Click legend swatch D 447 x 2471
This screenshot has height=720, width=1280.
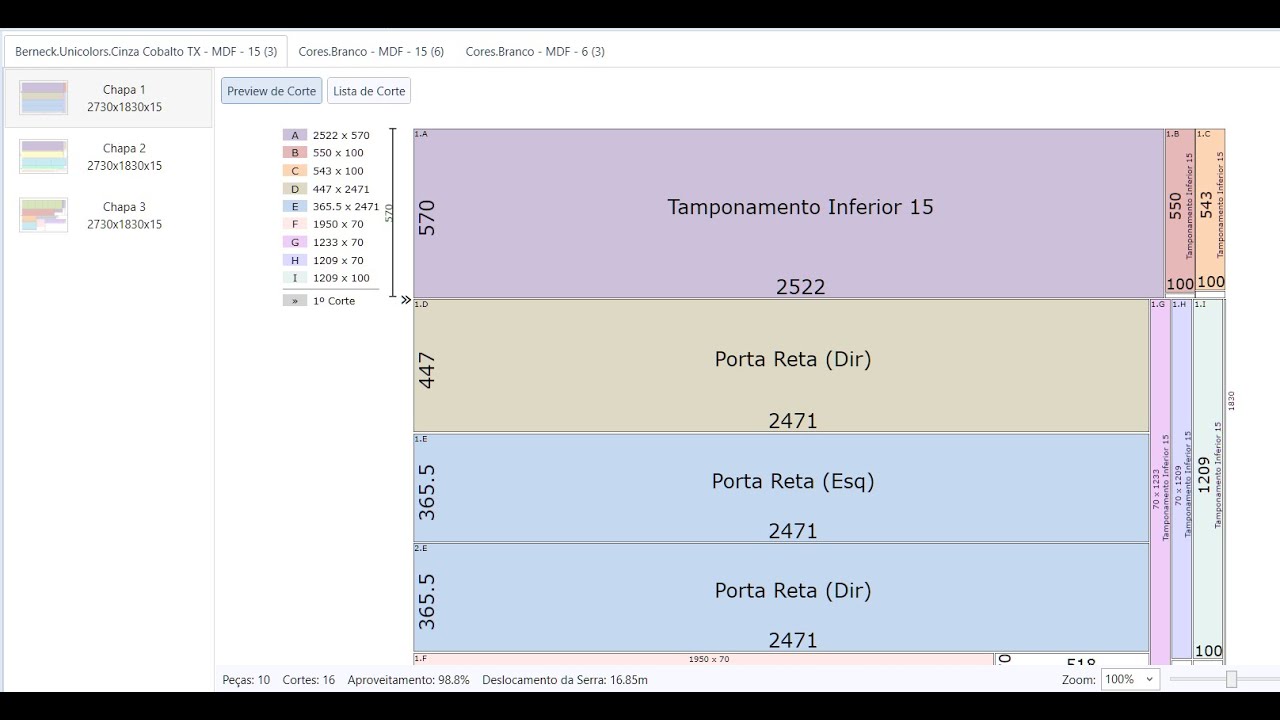(x=295, y=189)
